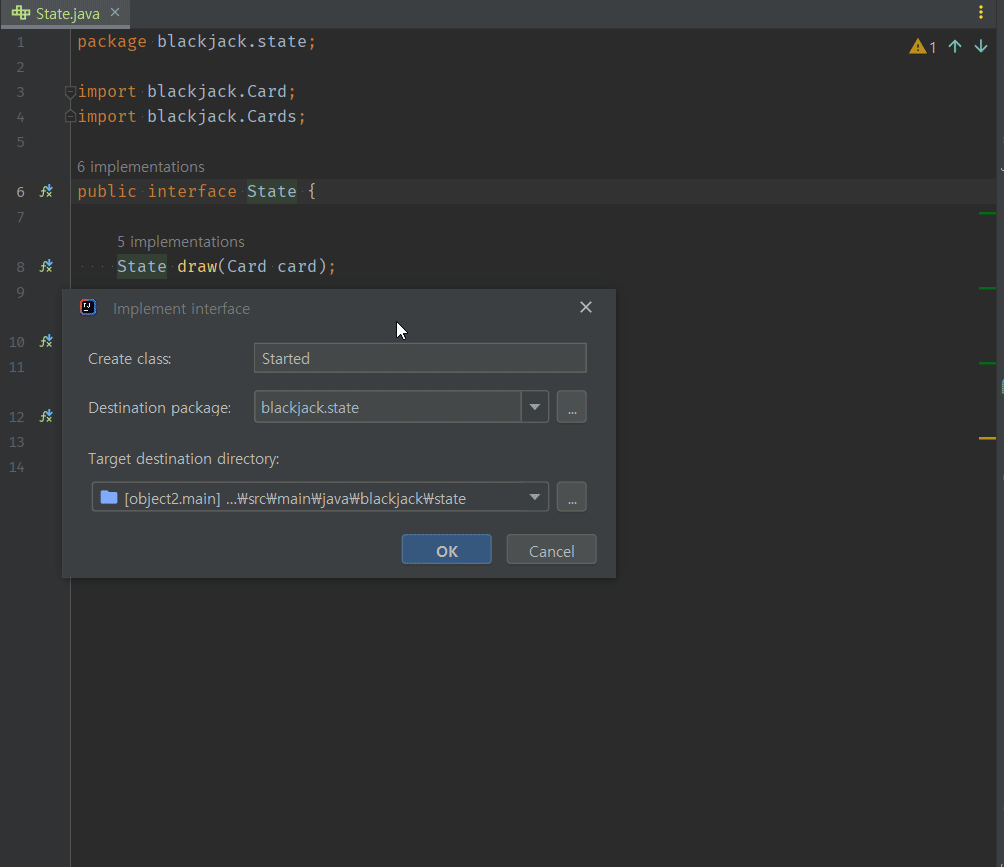Screen dimensions: 1004x867
Task: Browse directories with Target destination ellipsis button
Action: 572,498
